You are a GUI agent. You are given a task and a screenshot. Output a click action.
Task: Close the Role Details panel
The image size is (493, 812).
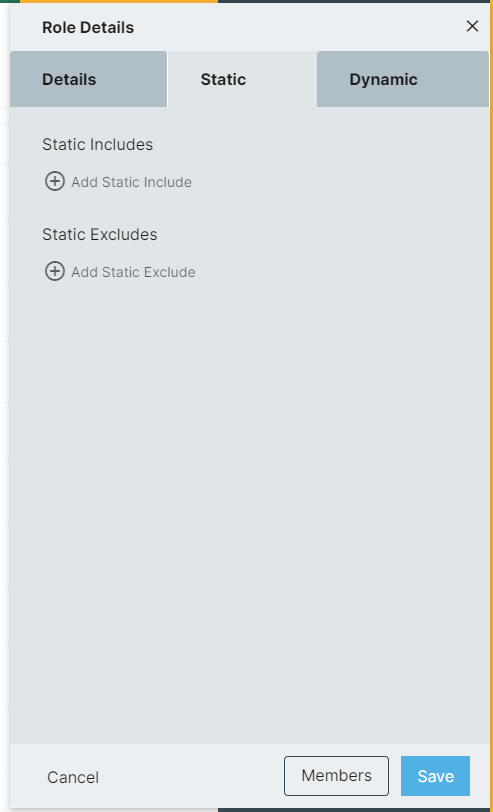tap(472, 26)
